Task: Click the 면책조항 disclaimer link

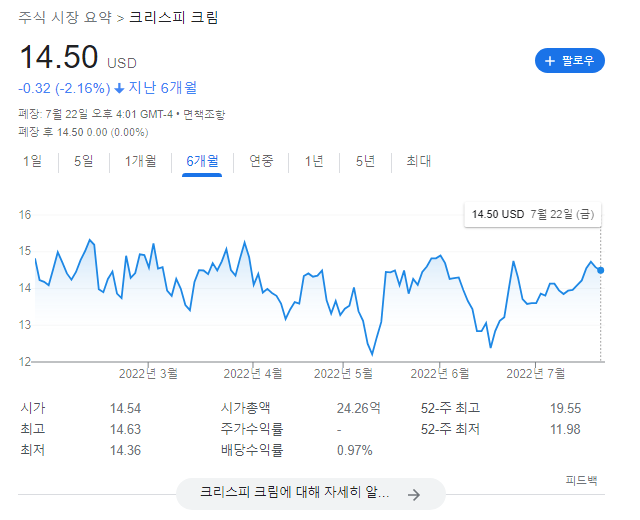Action: coord(204,114)
